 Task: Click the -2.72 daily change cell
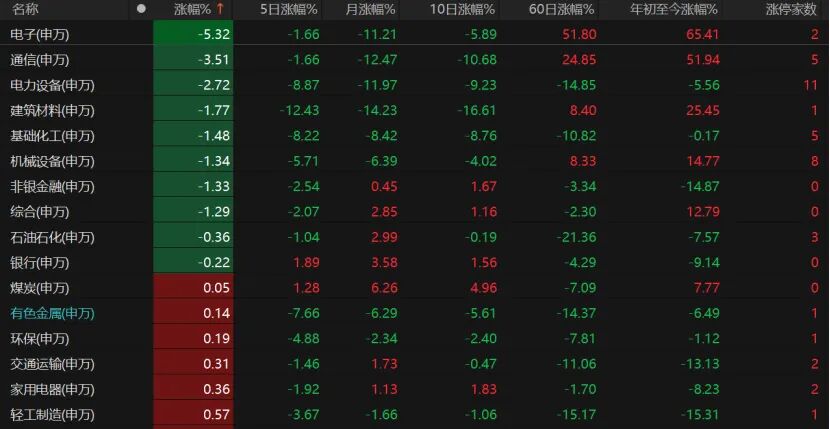pyautogui.click(x=193, y=84)
